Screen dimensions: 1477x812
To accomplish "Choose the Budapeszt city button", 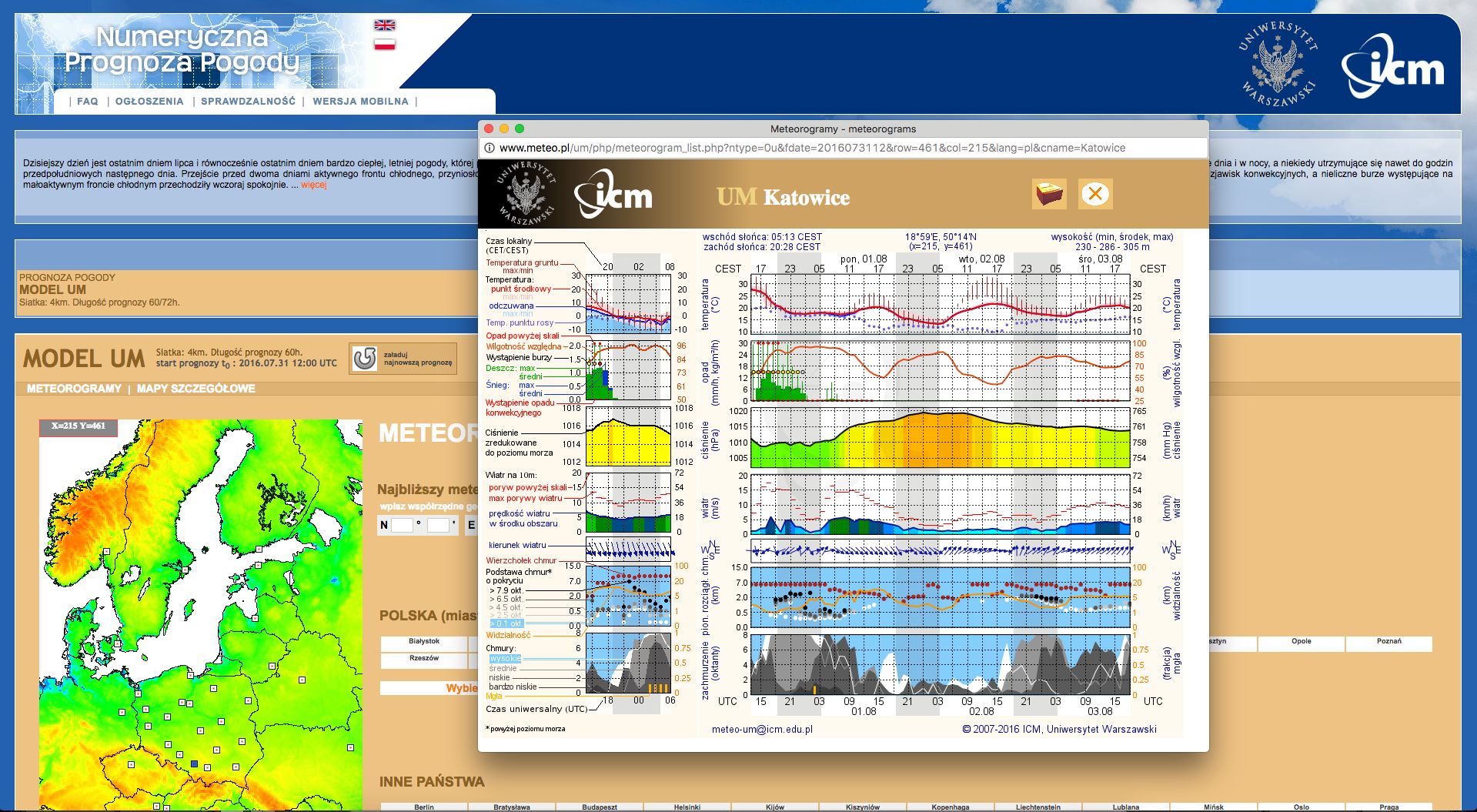I will point(600,807).
